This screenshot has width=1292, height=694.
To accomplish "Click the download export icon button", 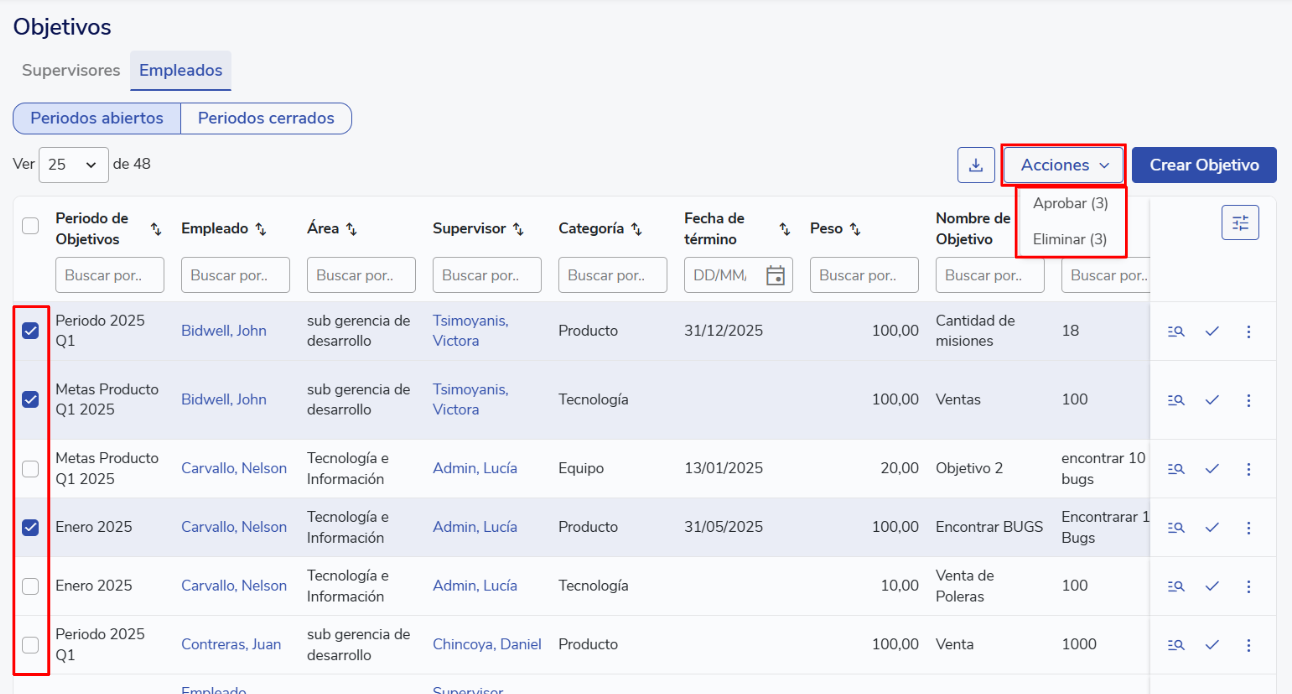I will point(976,165).
